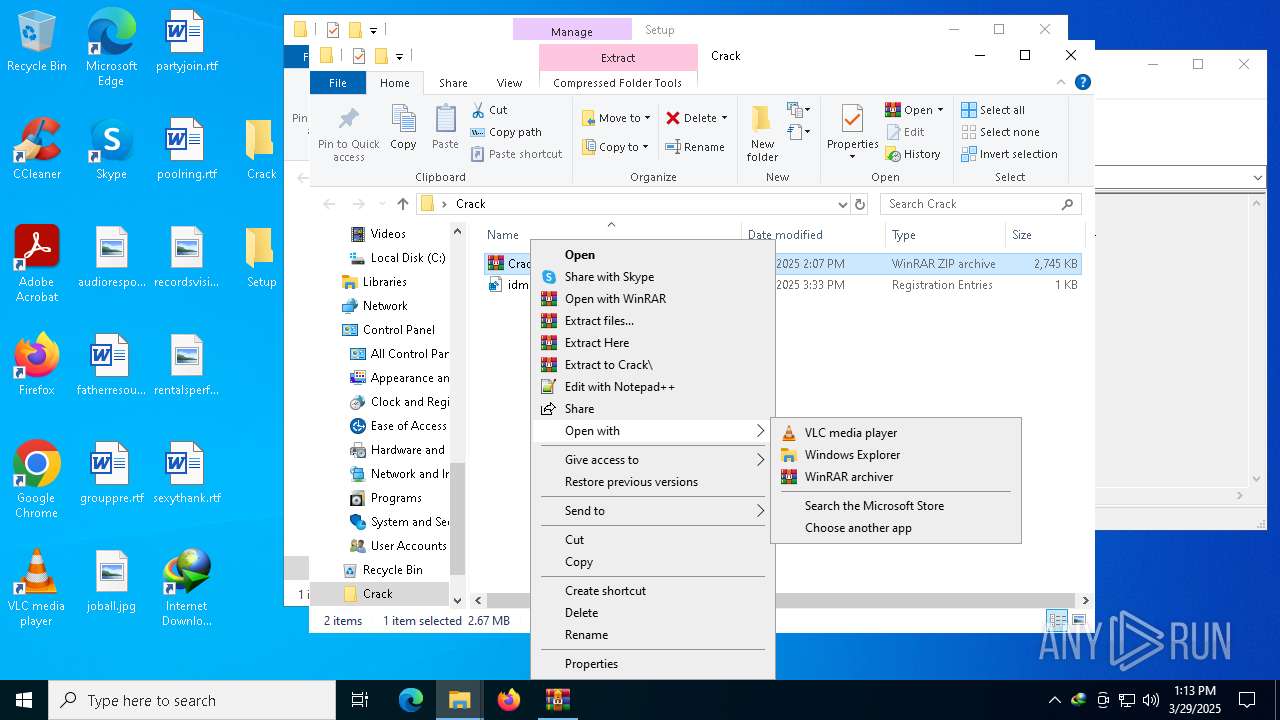Choose Open with WinRAR
Viewport: 1280px width, 720px height.
(653, 299)
